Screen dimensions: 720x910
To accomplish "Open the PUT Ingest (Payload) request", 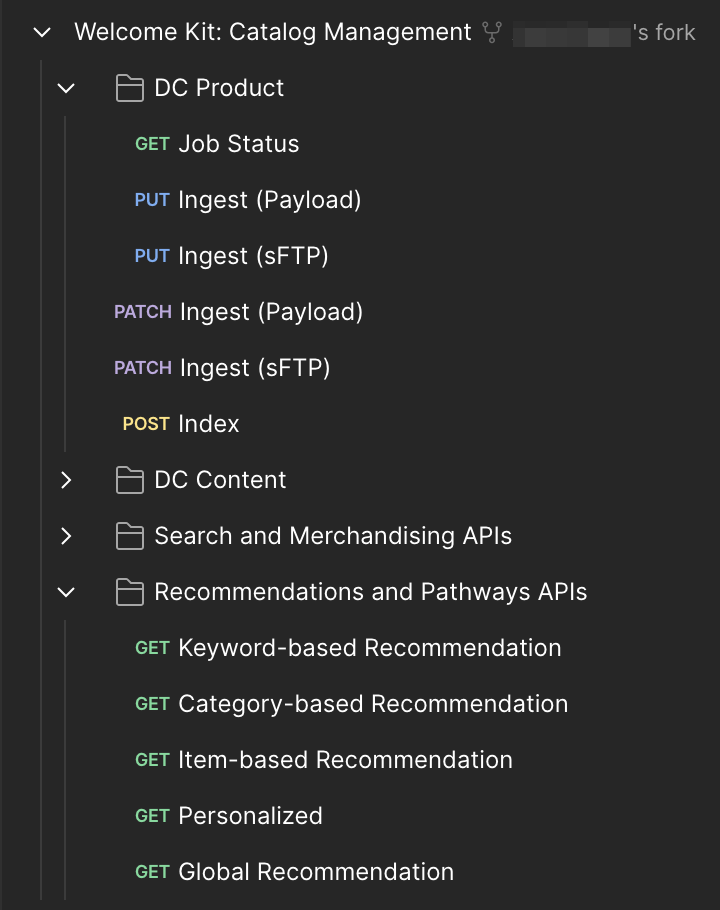I will 269,200.
